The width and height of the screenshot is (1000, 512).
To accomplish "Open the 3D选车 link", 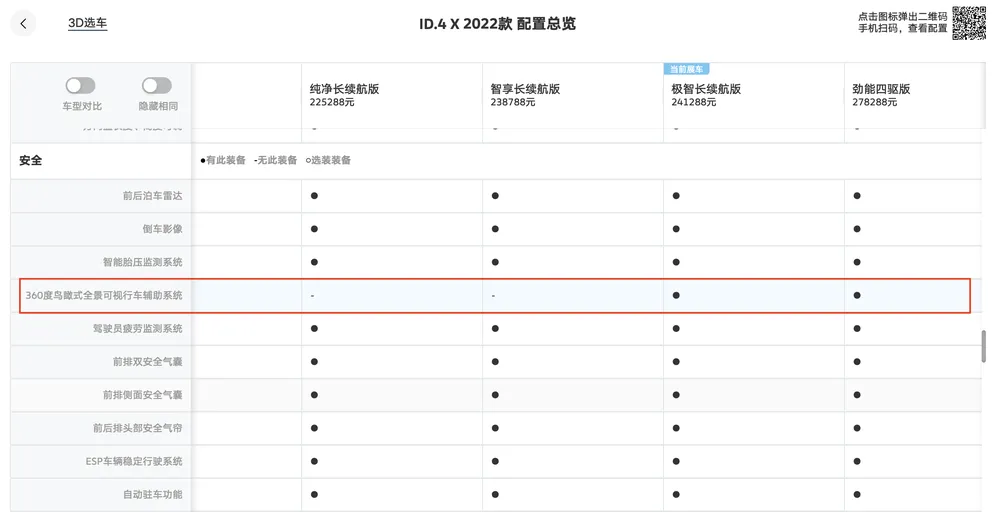I will [x=87, y=24].
